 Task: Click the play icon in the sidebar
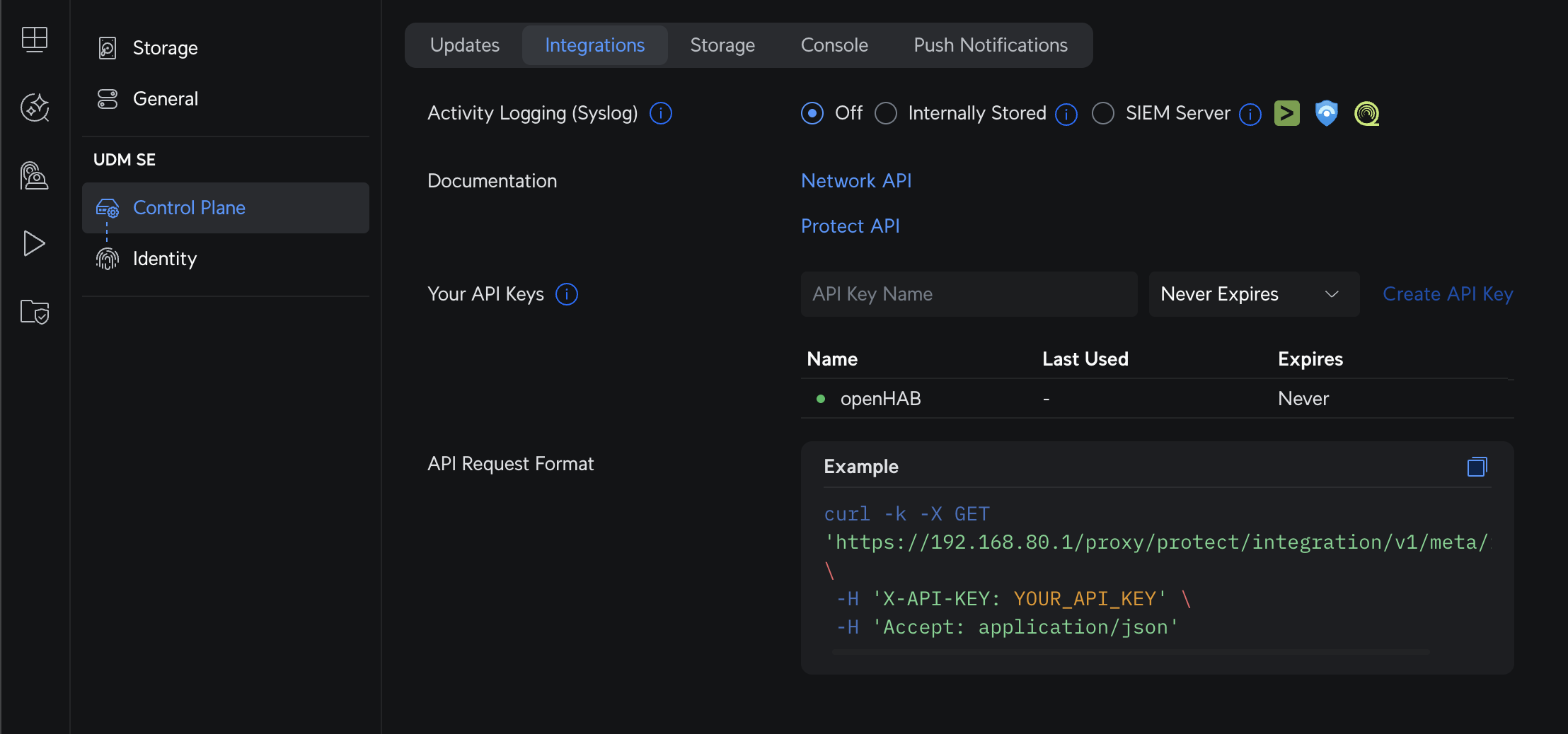click(x=35, y=243)
